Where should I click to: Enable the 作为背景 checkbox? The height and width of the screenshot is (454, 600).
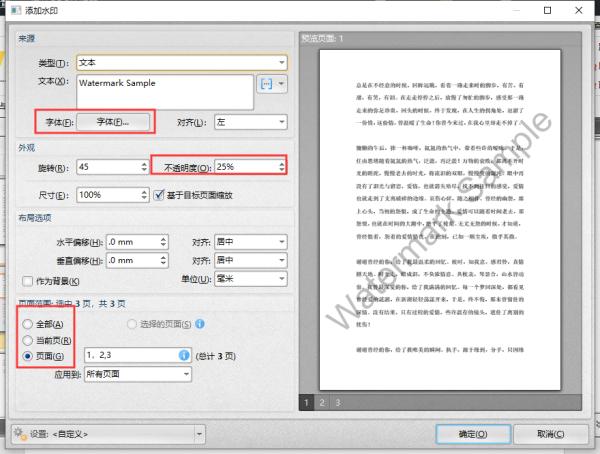(x=27, y=280)
